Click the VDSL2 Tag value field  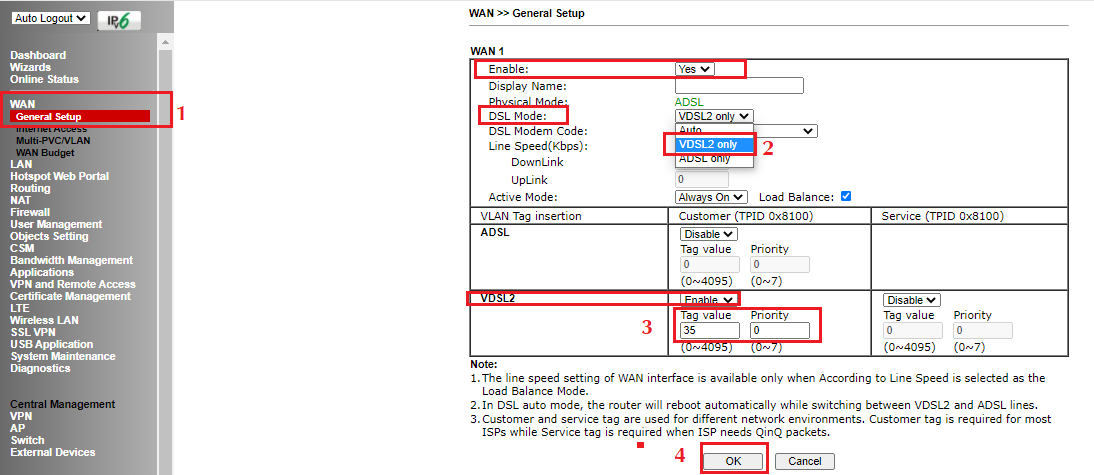[709, 331]
